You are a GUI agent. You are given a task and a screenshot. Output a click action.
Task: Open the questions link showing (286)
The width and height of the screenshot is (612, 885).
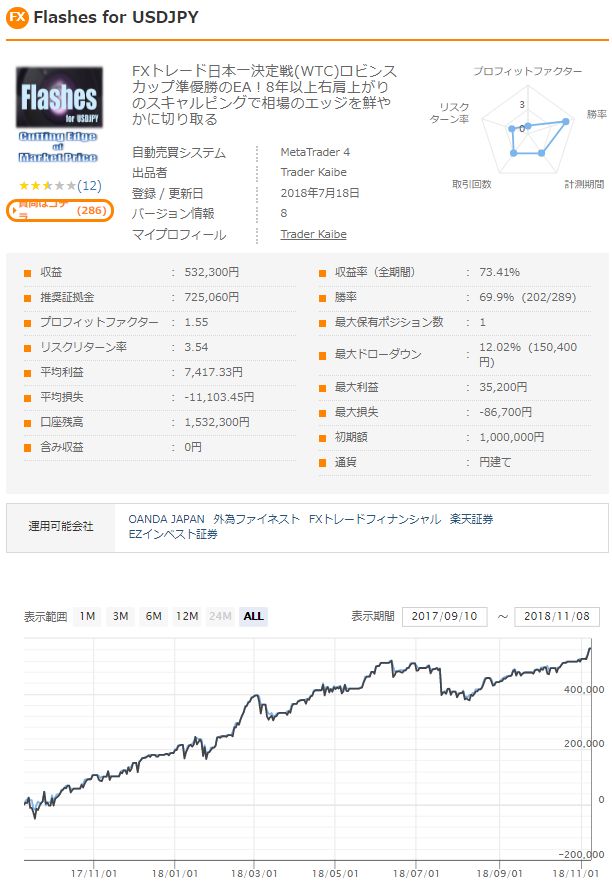click(x=60, y=210)
